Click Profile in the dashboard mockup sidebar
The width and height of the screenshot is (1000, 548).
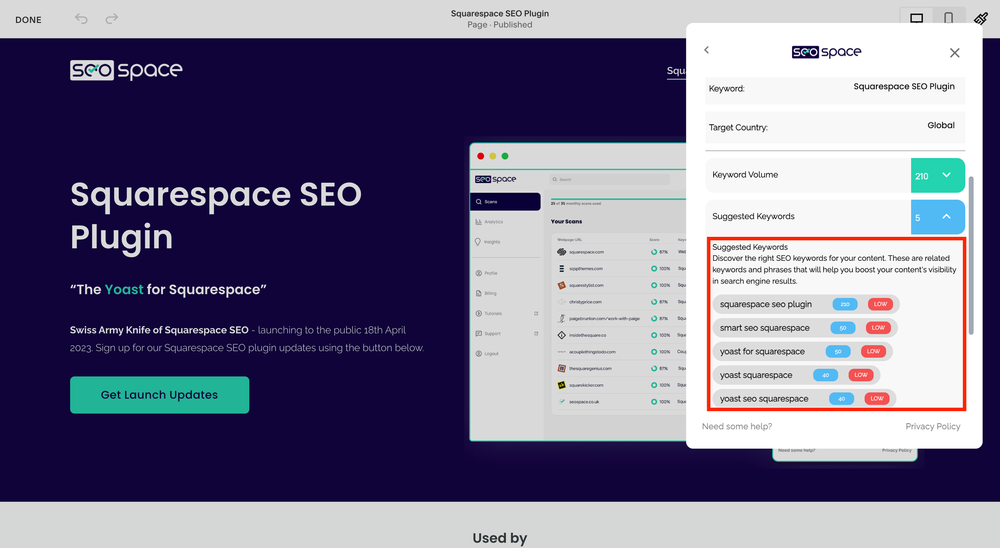coord(487,273)
